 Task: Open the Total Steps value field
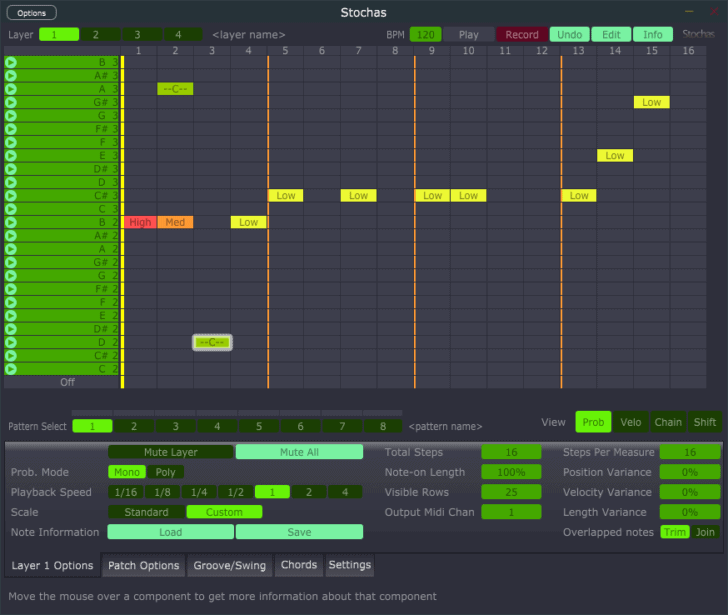(x=511, y=452)
